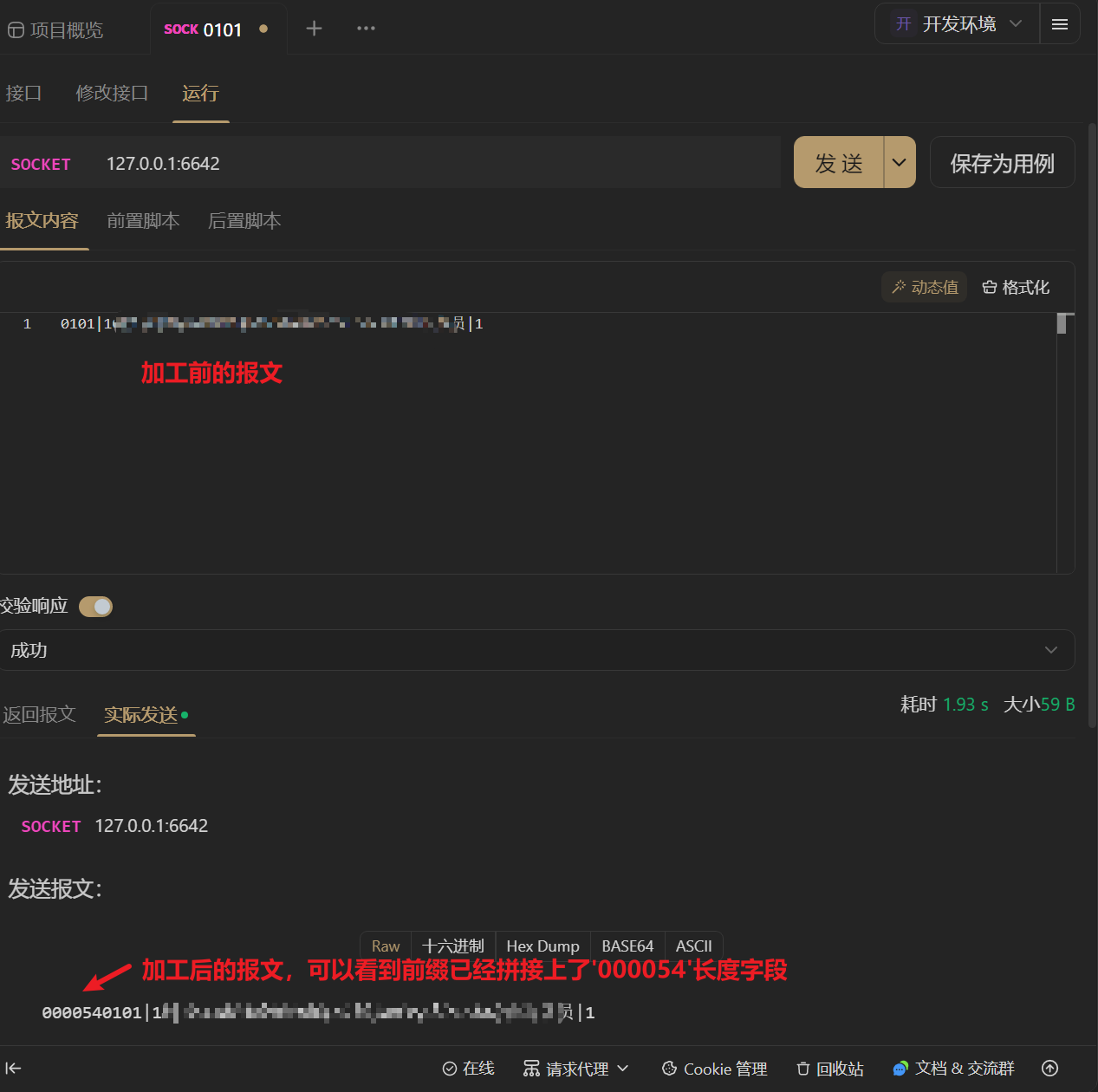Click the upload arrow circle icon at bottom right

click(1049, 1069)
